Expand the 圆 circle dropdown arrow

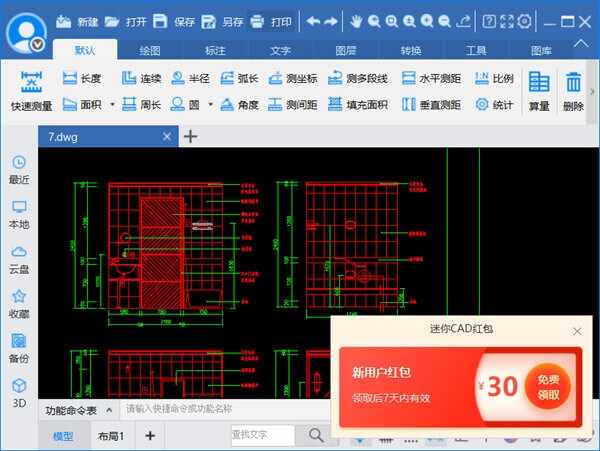point(208,104)
